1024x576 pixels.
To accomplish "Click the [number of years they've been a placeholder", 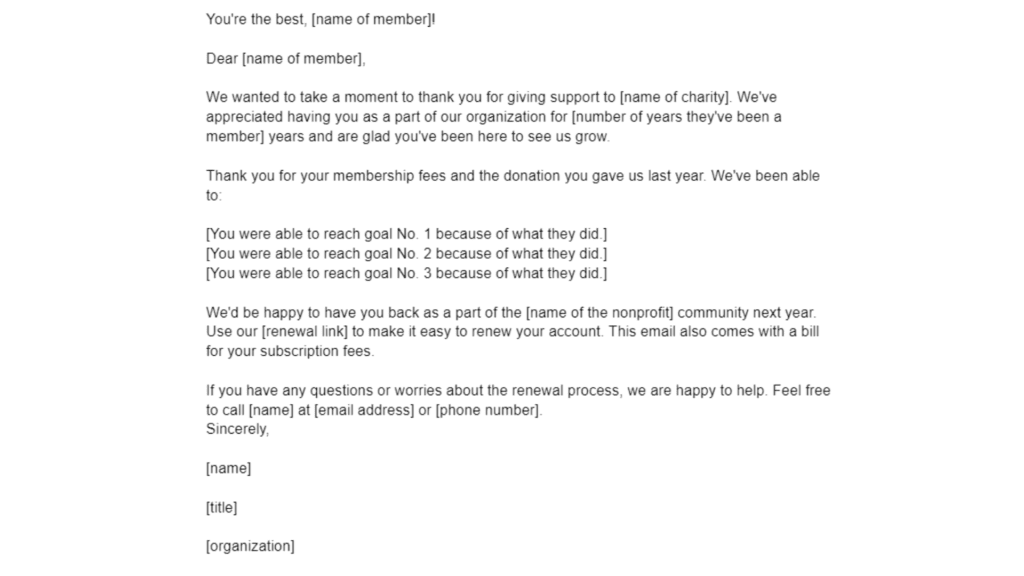I will [677, 117].
